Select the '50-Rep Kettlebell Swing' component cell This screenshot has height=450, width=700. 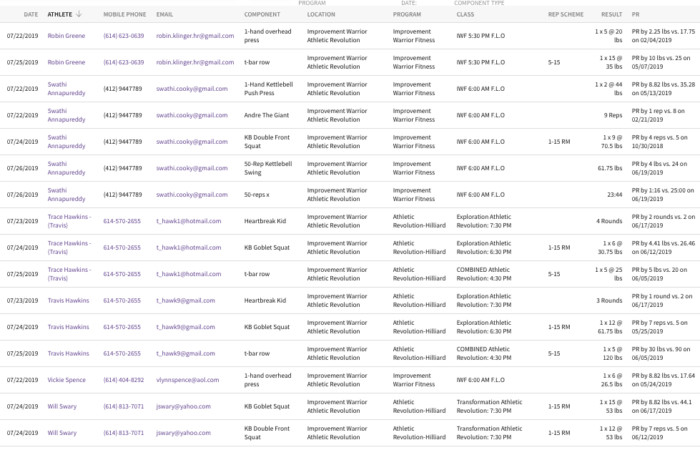pos(268,168)
